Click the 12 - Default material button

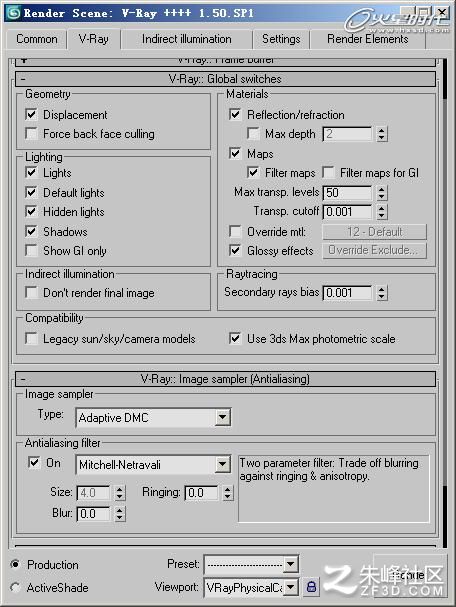pos(374,232)
